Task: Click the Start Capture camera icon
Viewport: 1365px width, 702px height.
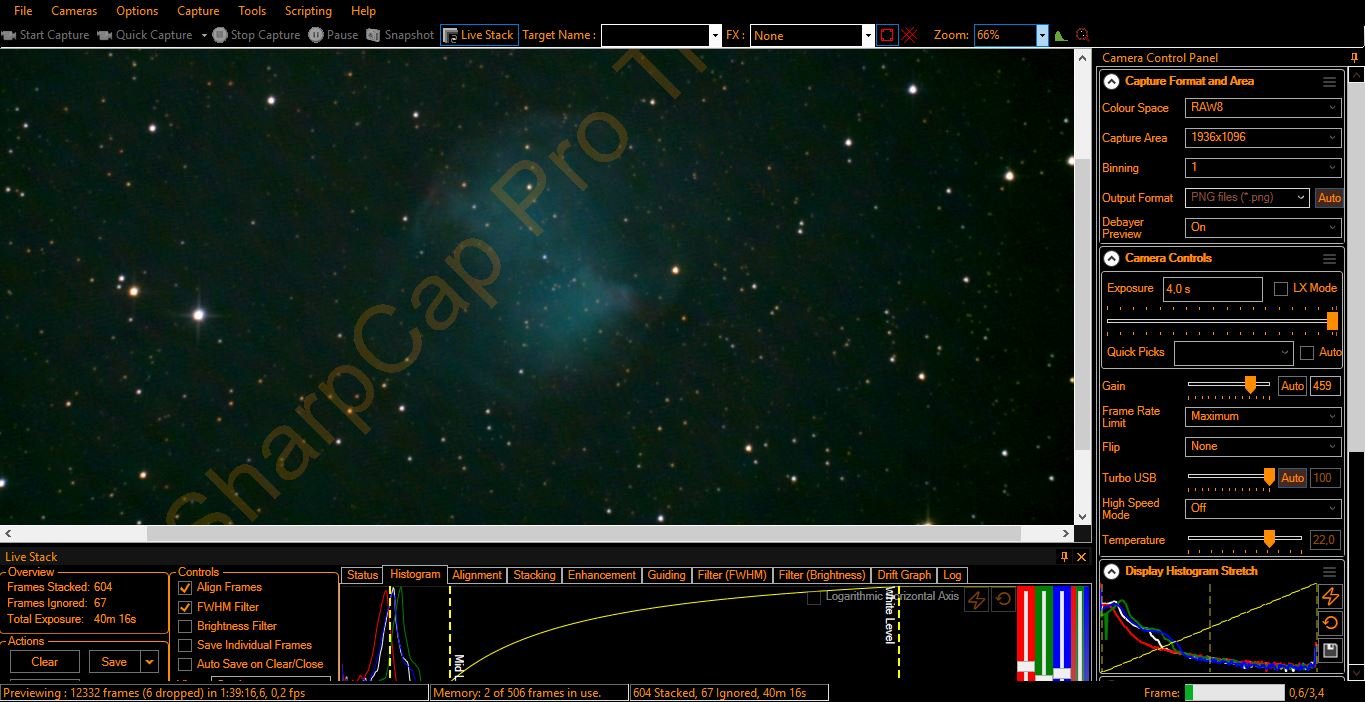Action: pos(9,35)
